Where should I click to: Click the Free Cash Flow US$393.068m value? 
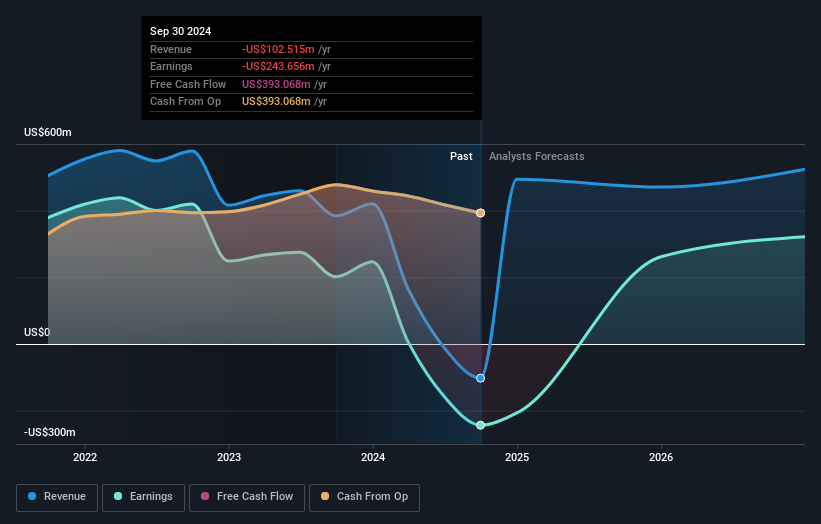276,84
